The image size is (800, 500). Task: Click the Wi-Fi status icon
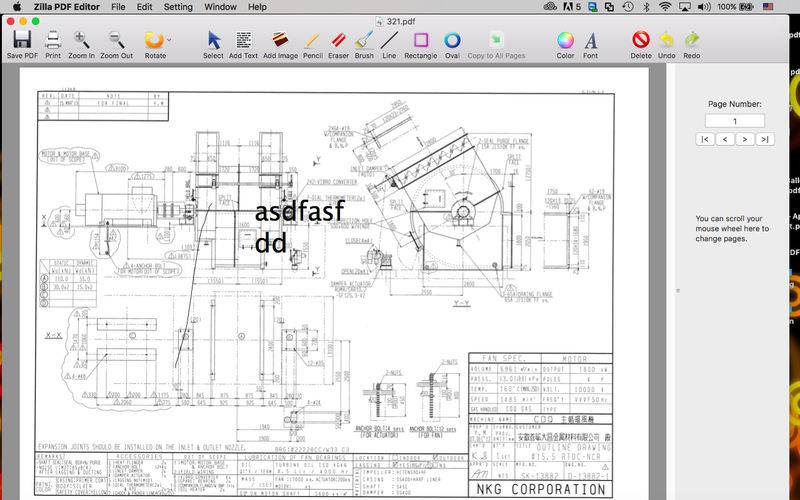coord(664,7)
